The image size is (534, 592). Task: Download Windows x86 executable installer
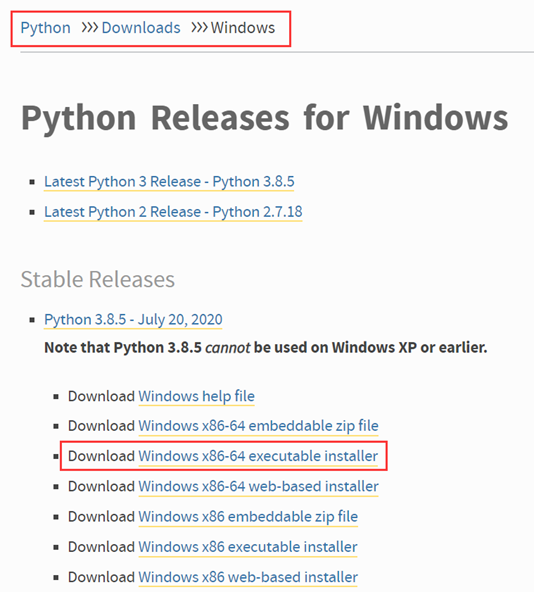(248, 547)
